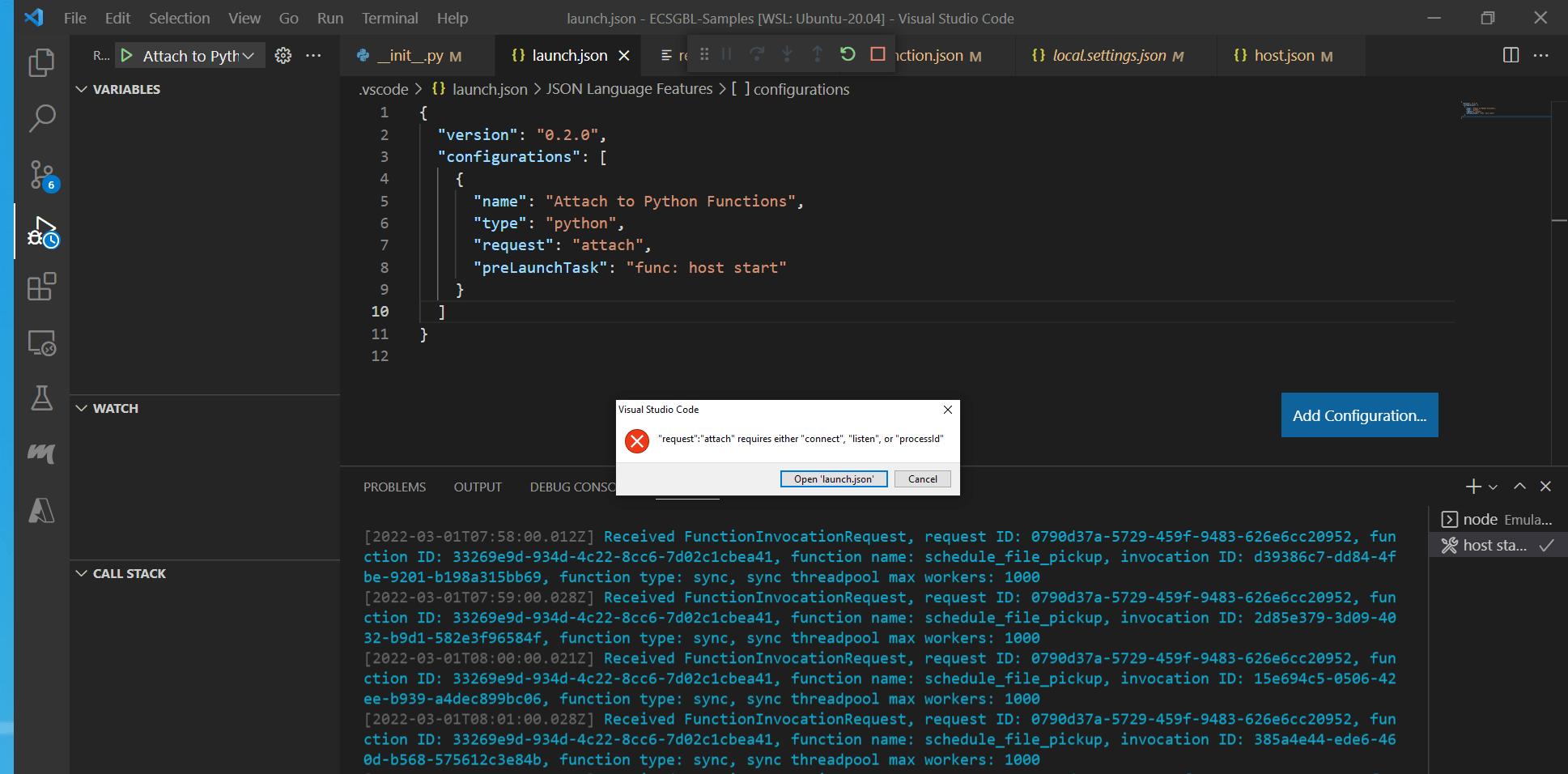1568x774 pixels.
Task: Open editor more actions ellipsis
Action: click(1541, 55)
